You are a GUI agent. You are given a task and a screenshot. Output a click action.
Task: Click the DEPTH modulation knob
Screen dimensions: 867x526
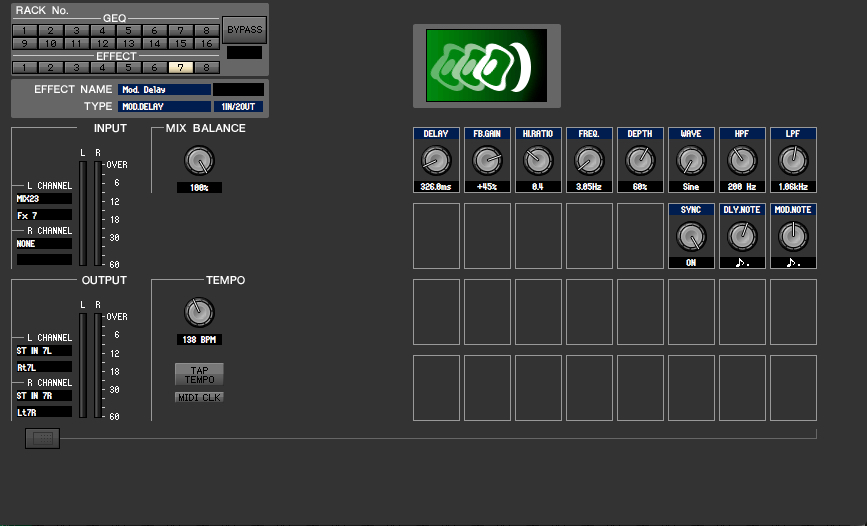coord(640,160)
